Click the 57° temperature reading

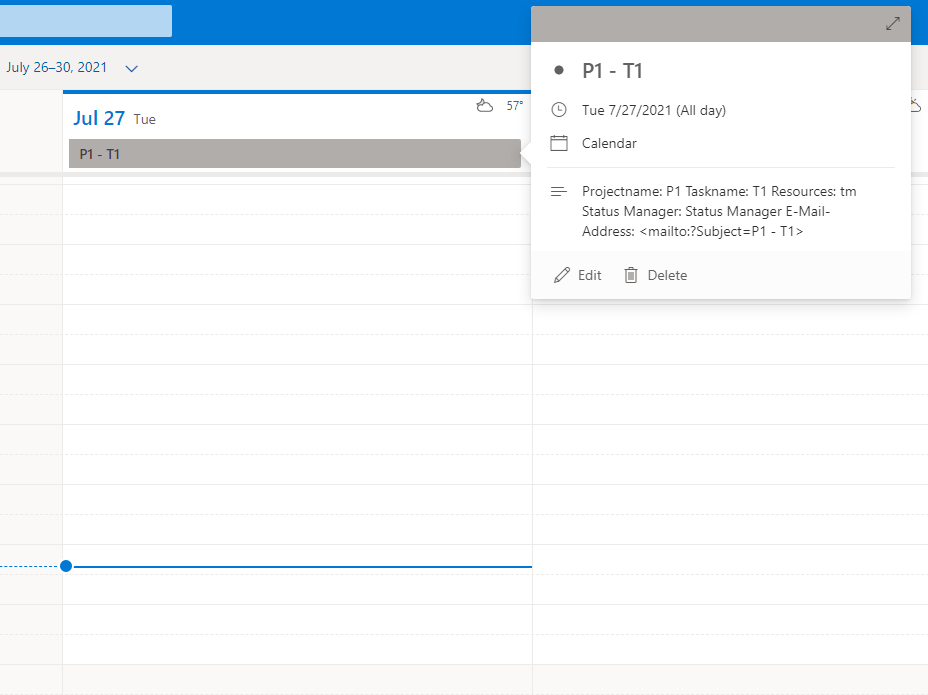pos(514,106)
